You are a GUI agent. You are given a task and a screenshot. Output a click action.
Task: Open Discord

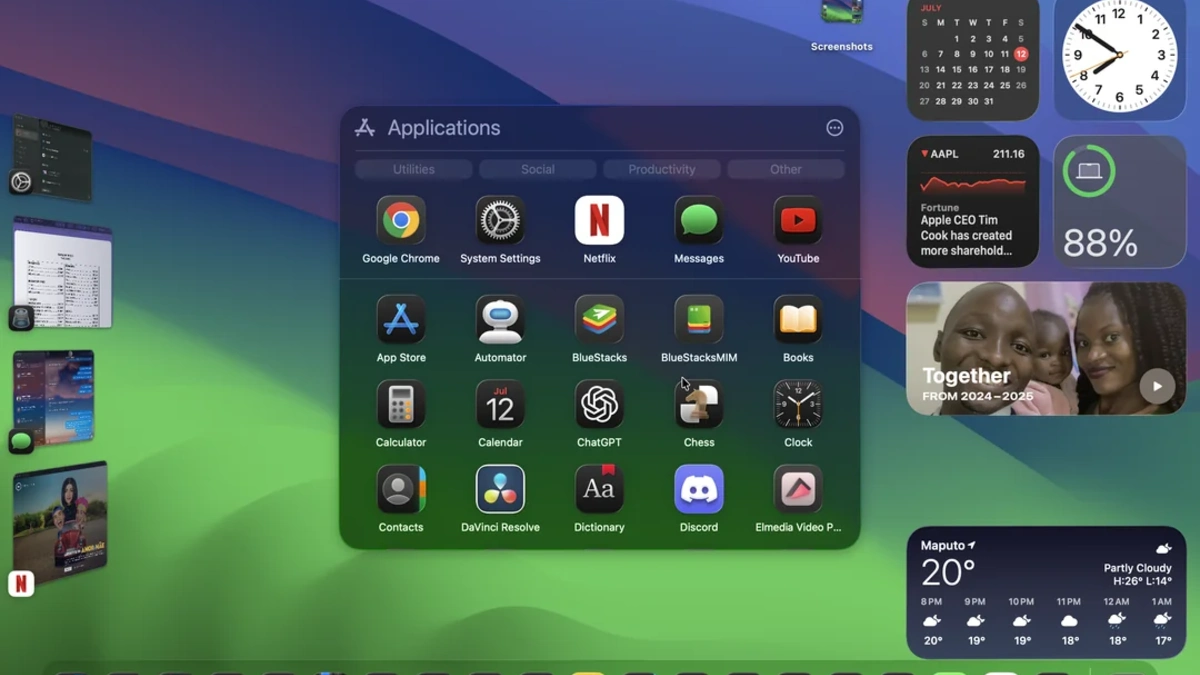point(698,489)
